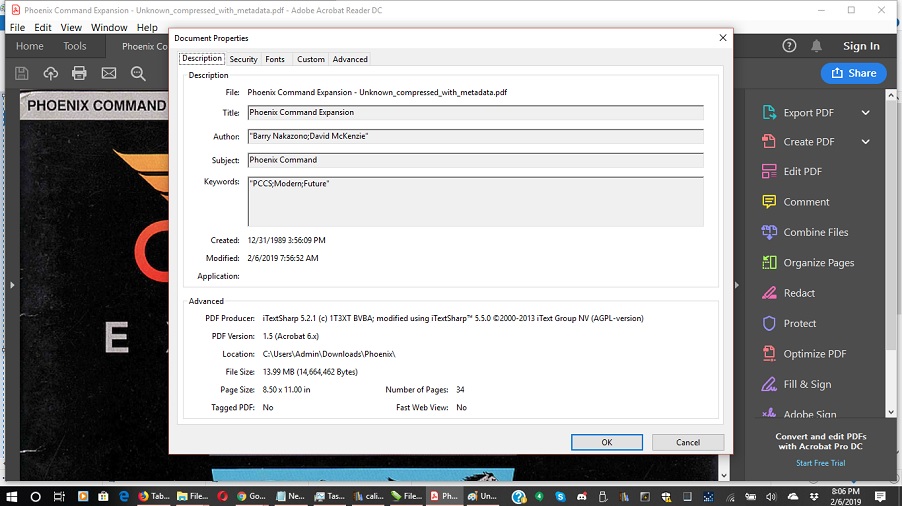Switch to the Security tab
The image size is (902, 506).
pos(243,59)
